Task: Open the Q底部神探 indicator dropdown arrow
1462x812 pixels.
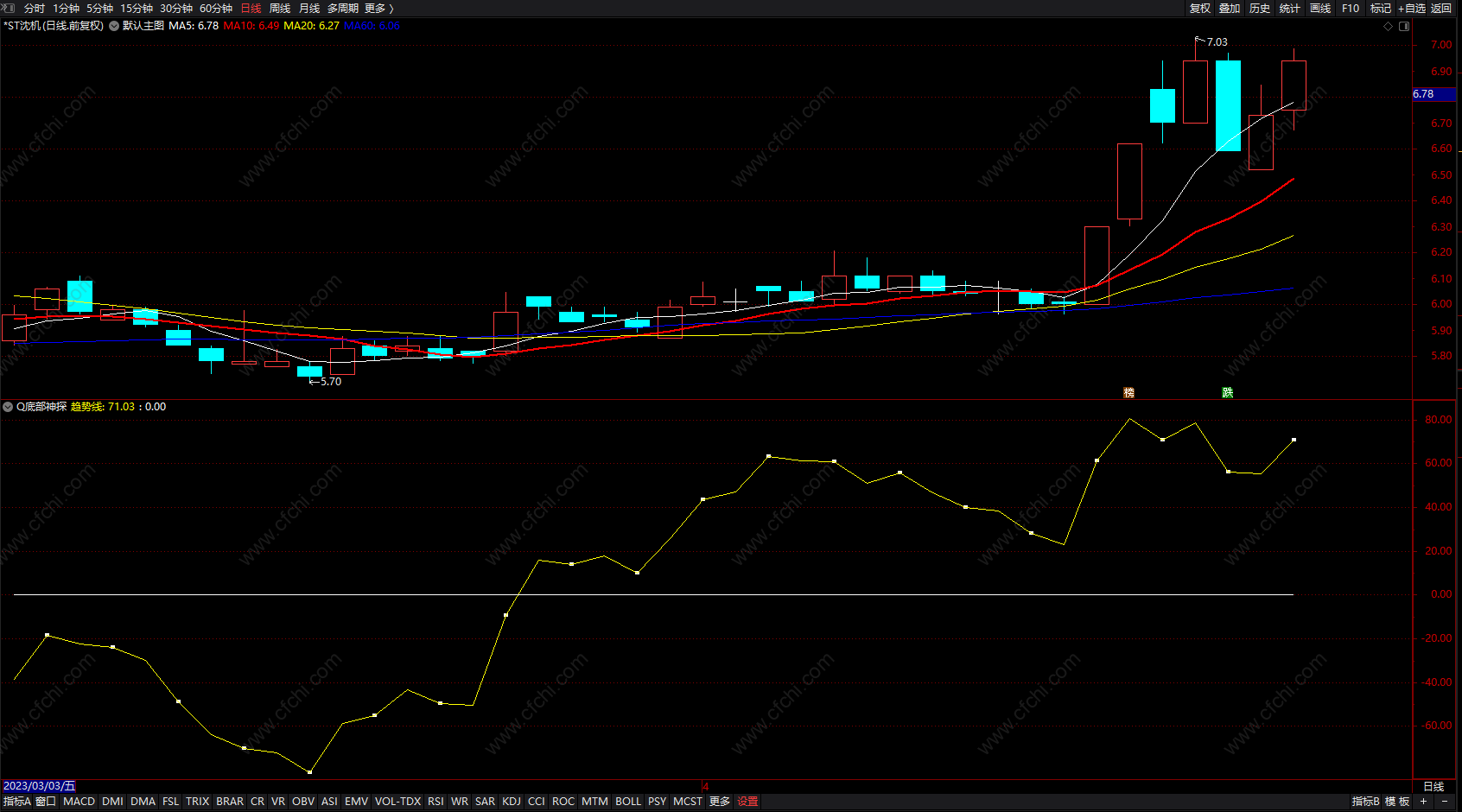Action: click(8, 407)
